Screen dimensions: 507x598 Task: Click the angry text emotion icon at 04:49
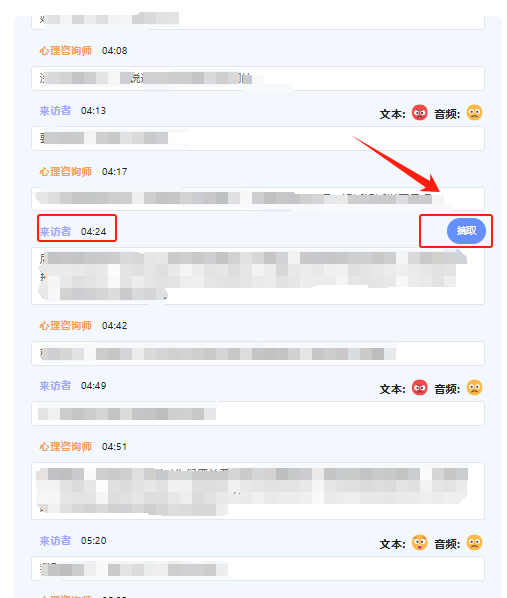pyautogui.click(x=420, y=387)
